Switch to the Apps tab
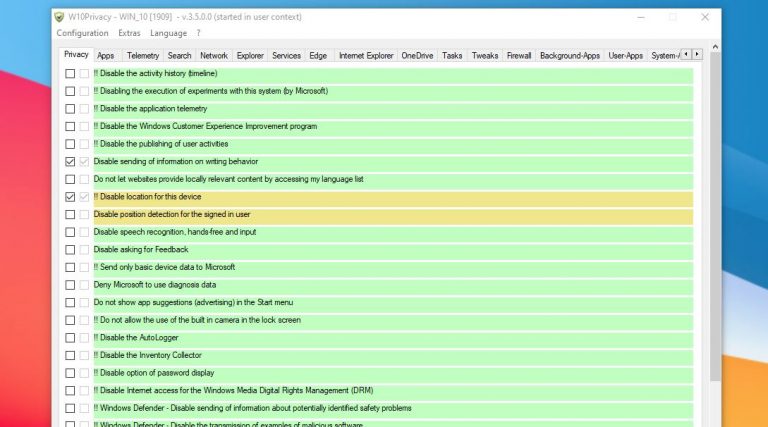 click(105, 55)
